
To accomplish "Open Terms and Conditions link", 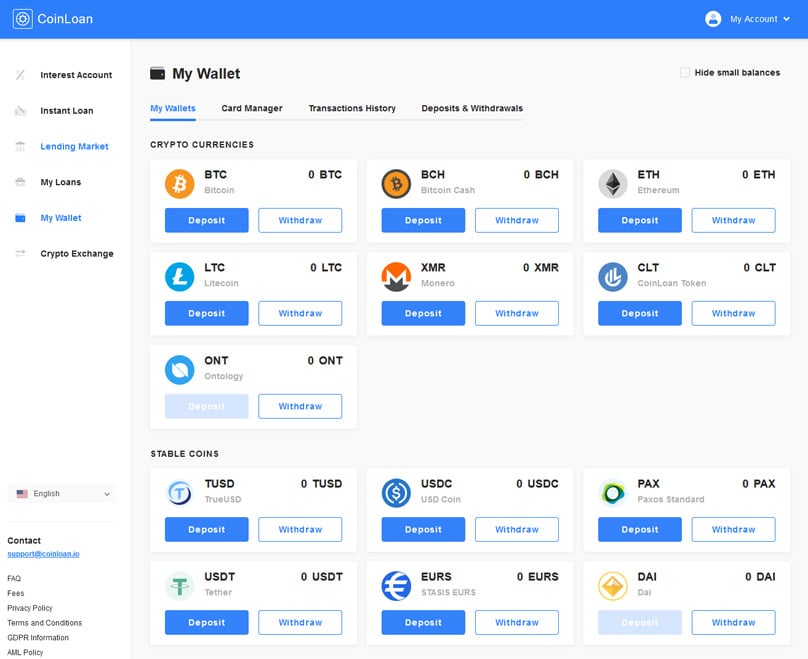I will coord(44,623).
